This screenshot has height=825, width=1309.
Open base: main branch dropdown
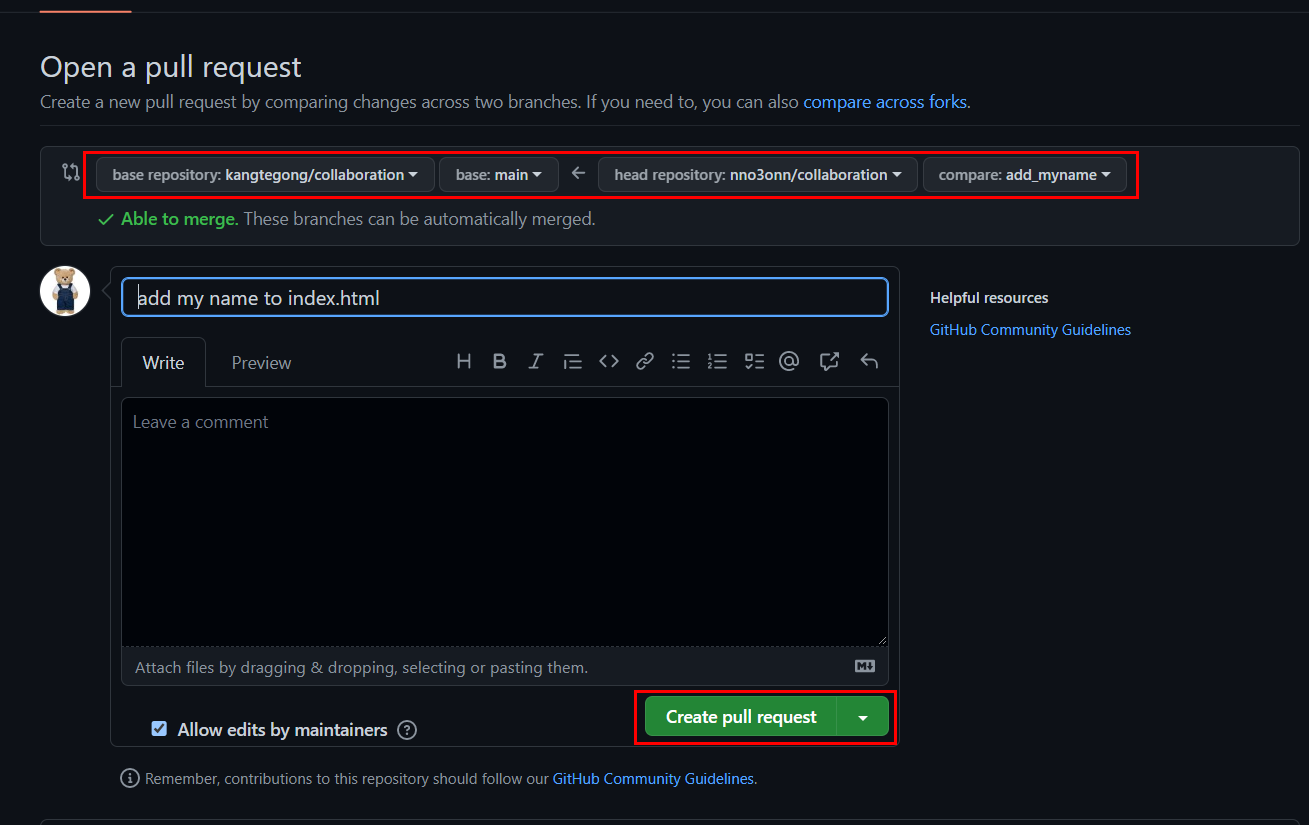tap(499, 175)
